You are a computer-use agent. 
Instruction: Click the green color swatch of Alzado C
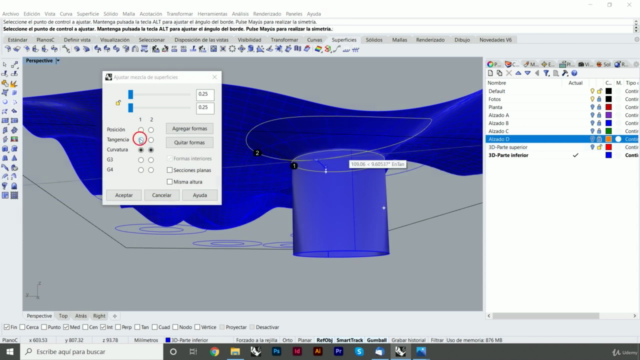(x=608, y=131)
